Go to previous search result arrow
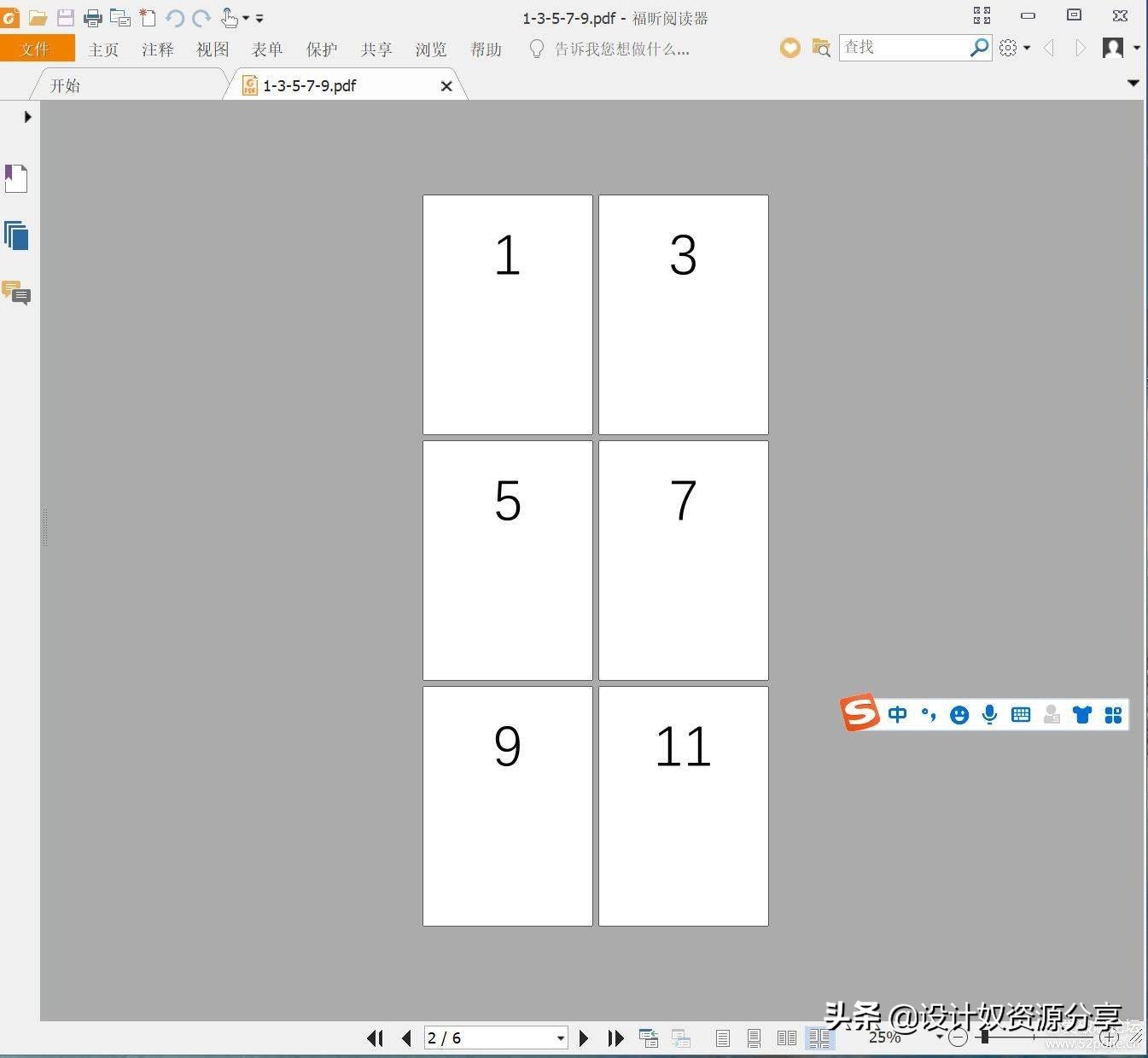 (1049, 48)
